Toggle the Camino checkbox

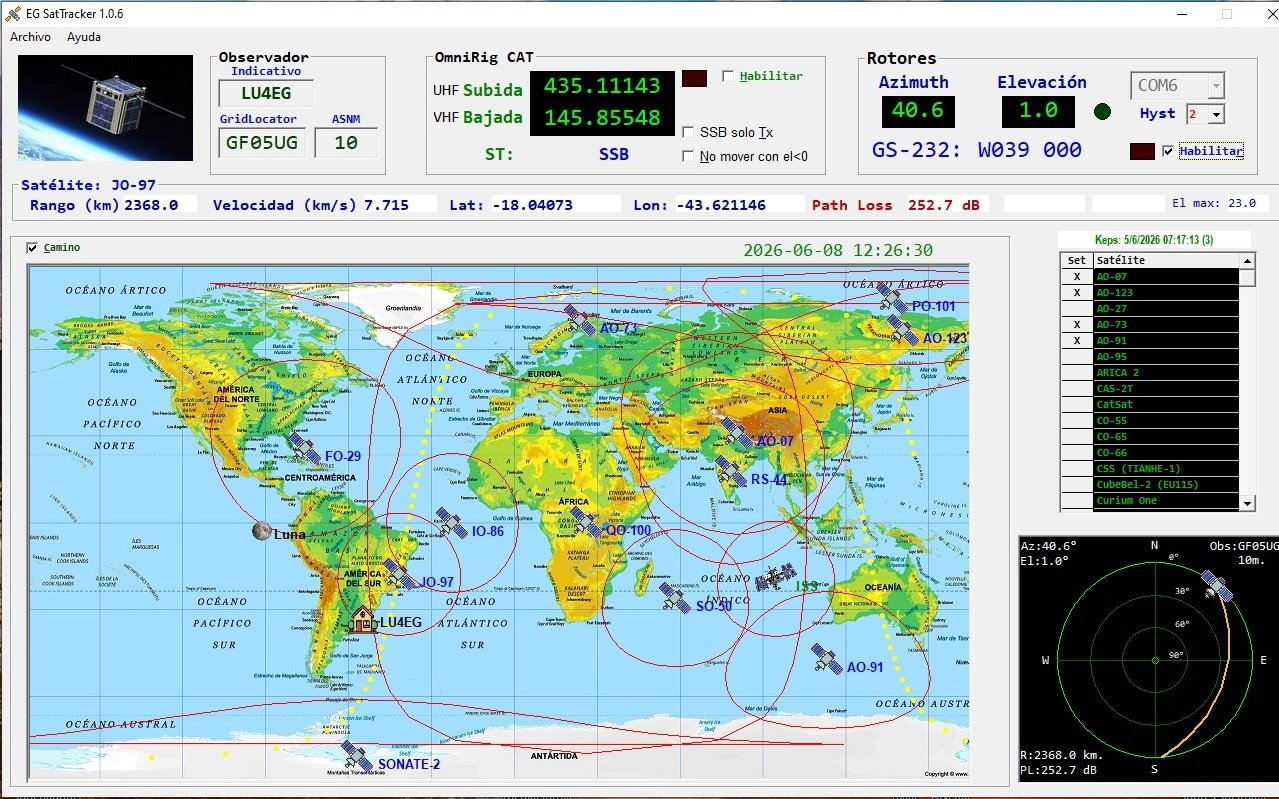coord(33,248)
